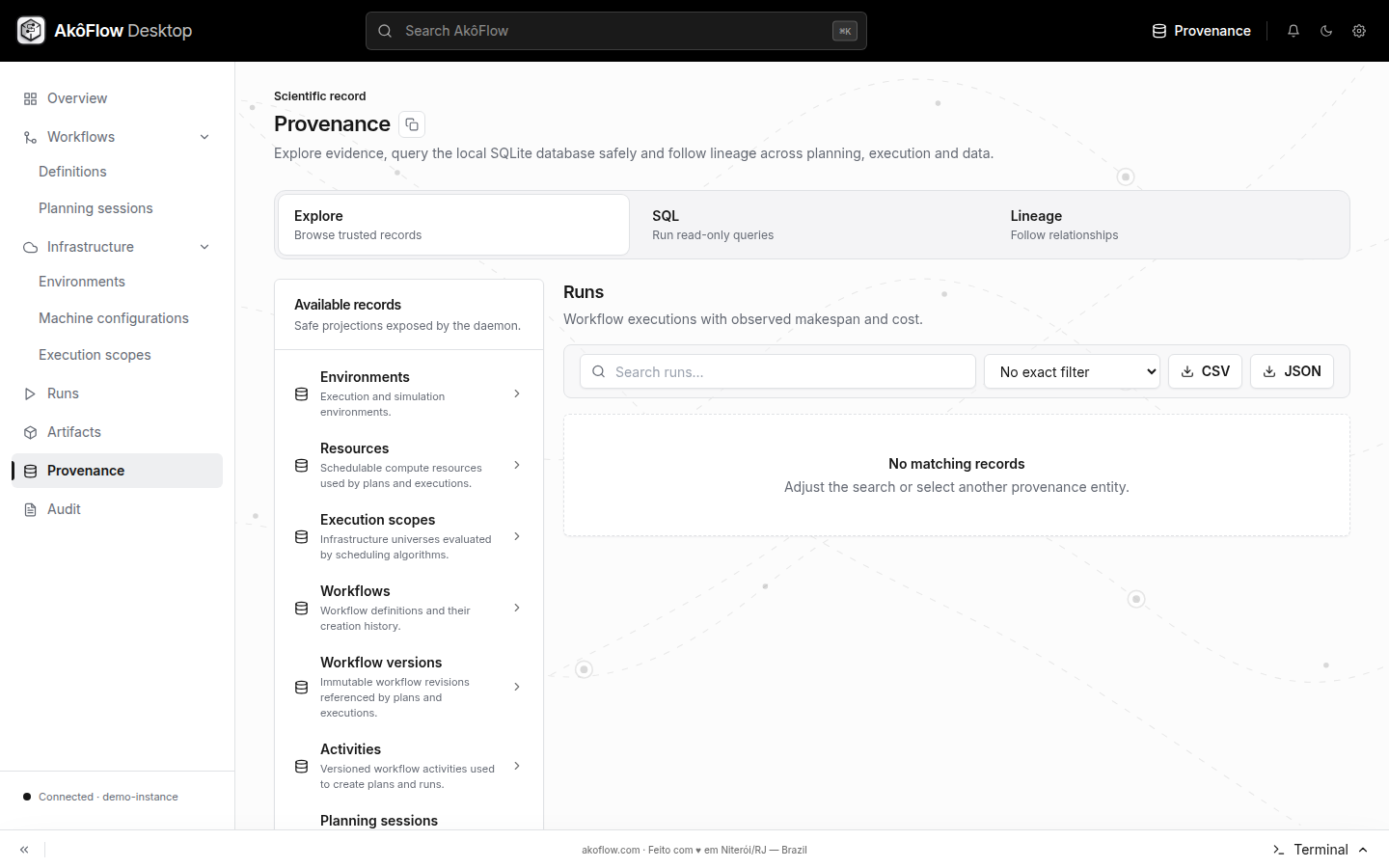Image resolution: width=1389 pixels, height=868 pixels.
Task: Click the Provenance button in top bar
Action: pyautogui.click(x=1202, y=31)
